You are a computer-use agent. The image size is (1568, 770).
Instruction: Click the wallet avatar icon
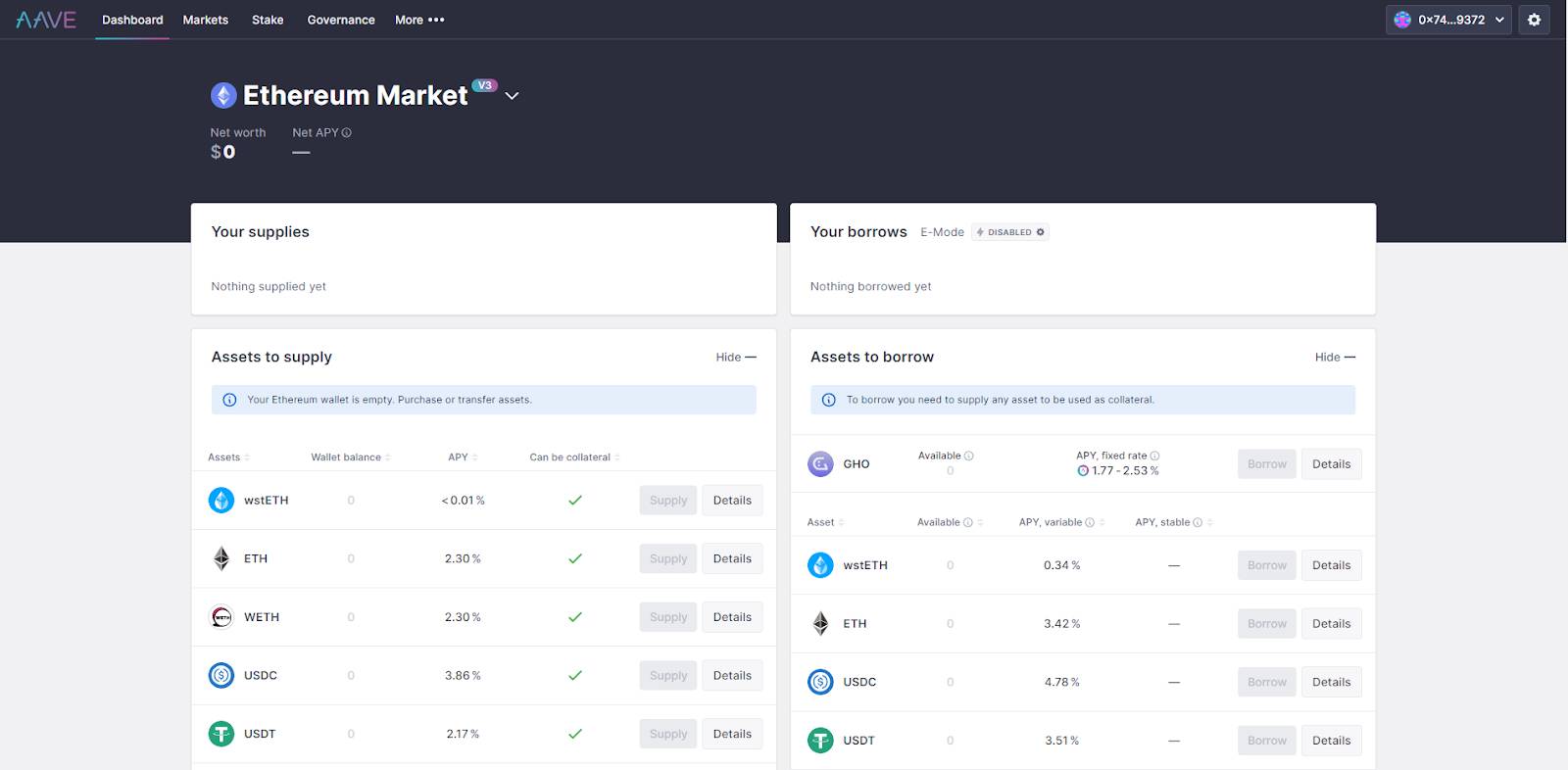[x=1402, y=20]
